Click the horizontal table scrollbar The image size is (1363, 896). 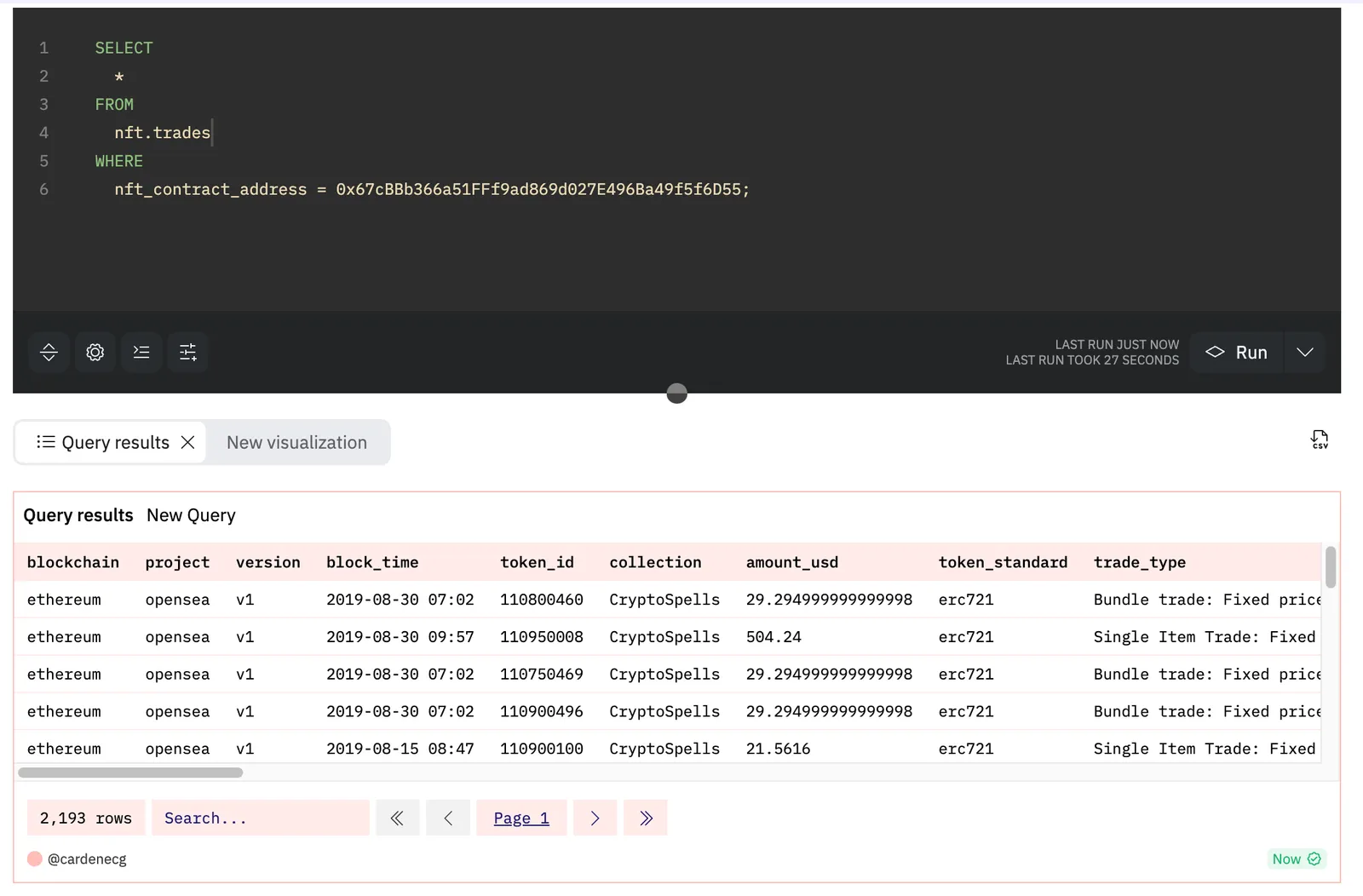pos(130,773)
